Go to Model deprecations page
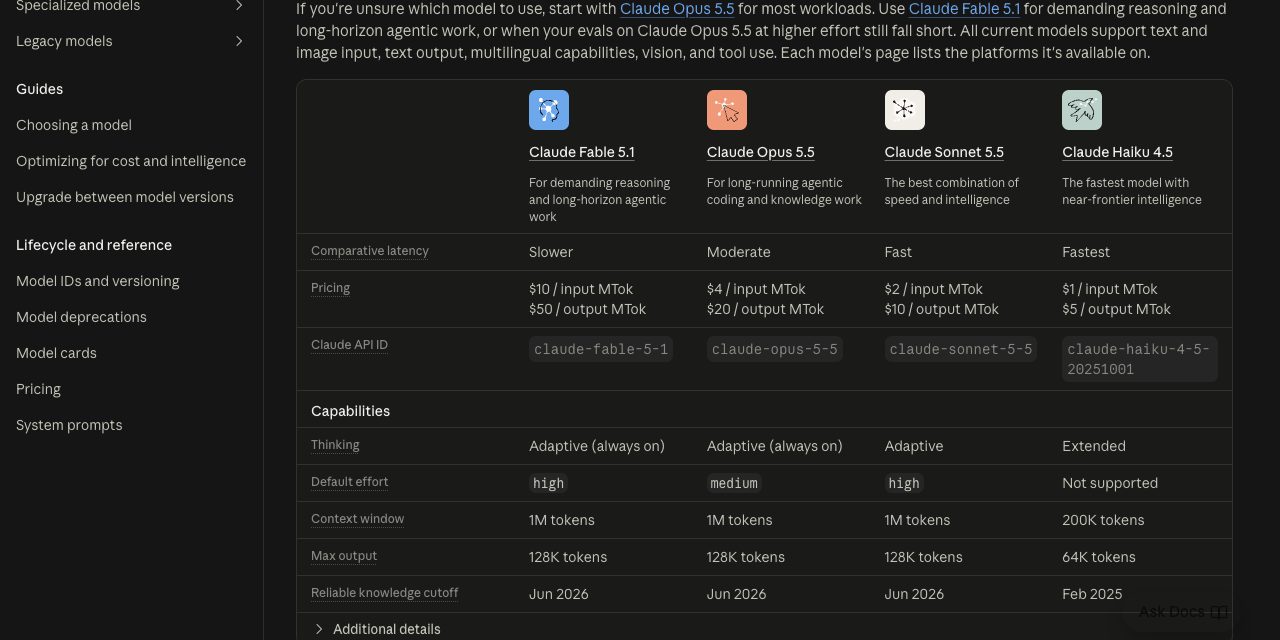Screen dimensions: 1280x640 81,317
